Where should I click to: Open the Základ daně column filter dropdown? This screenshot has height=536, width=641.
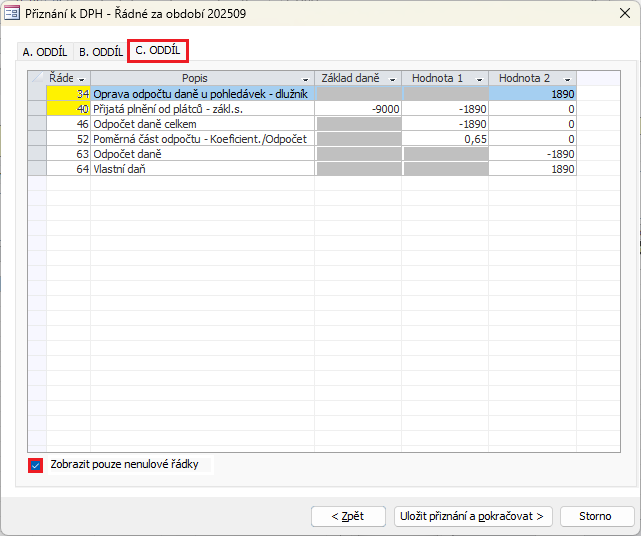click(392, 79)
